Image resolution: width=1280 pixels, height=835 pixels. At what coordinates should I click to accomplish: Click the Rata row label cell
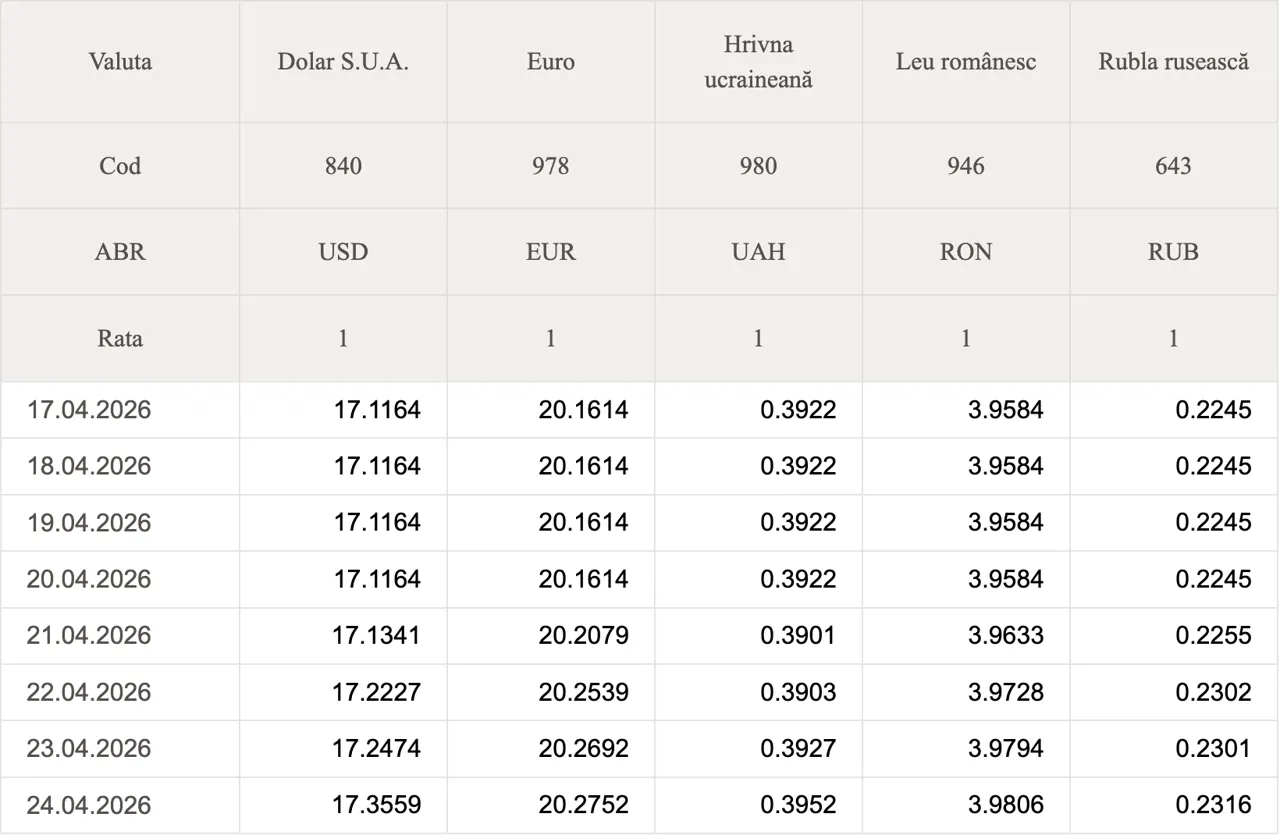(120, 338)
